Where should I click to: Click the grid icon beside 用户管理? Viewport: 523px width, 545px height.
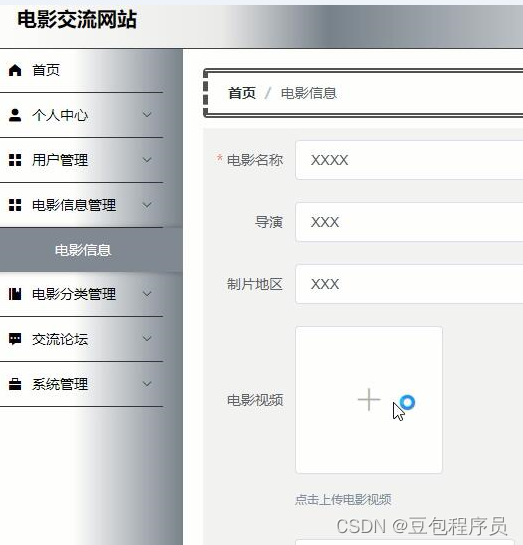pyautogui.click(x=15, y=160)
